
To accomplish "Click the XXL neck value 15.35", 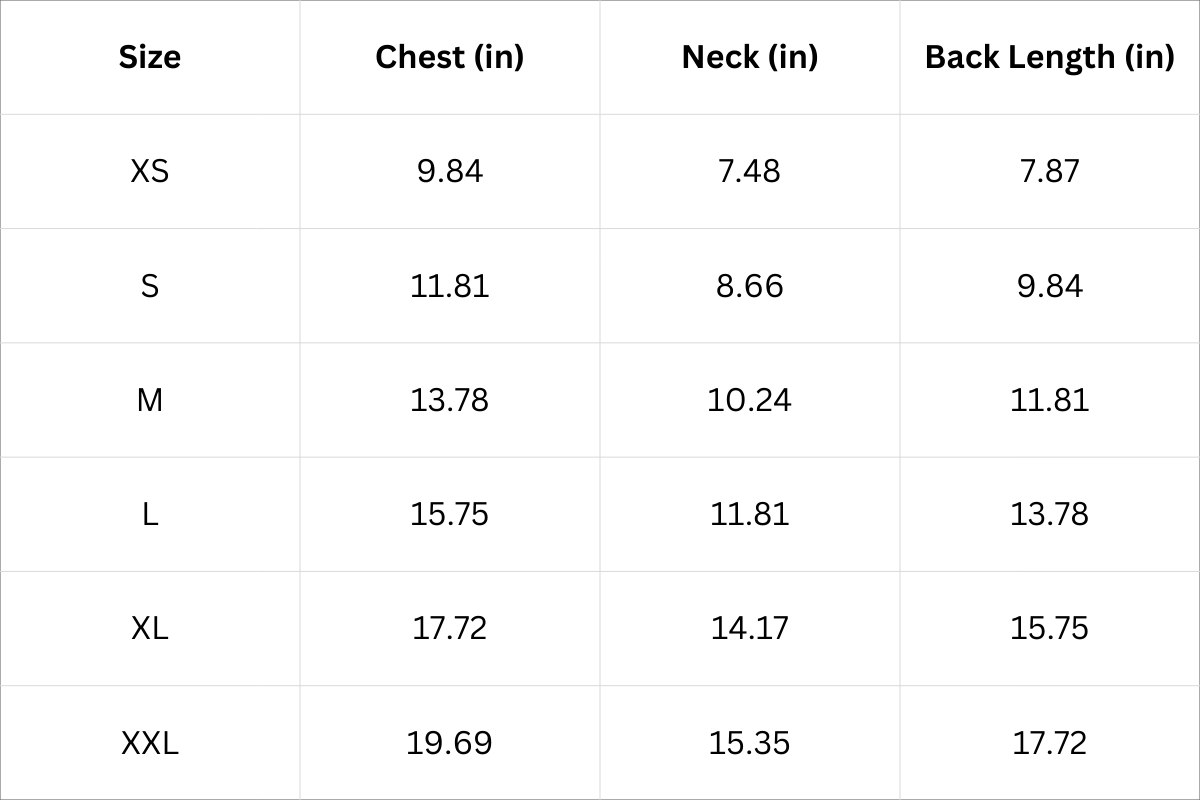I will [749, 743].
